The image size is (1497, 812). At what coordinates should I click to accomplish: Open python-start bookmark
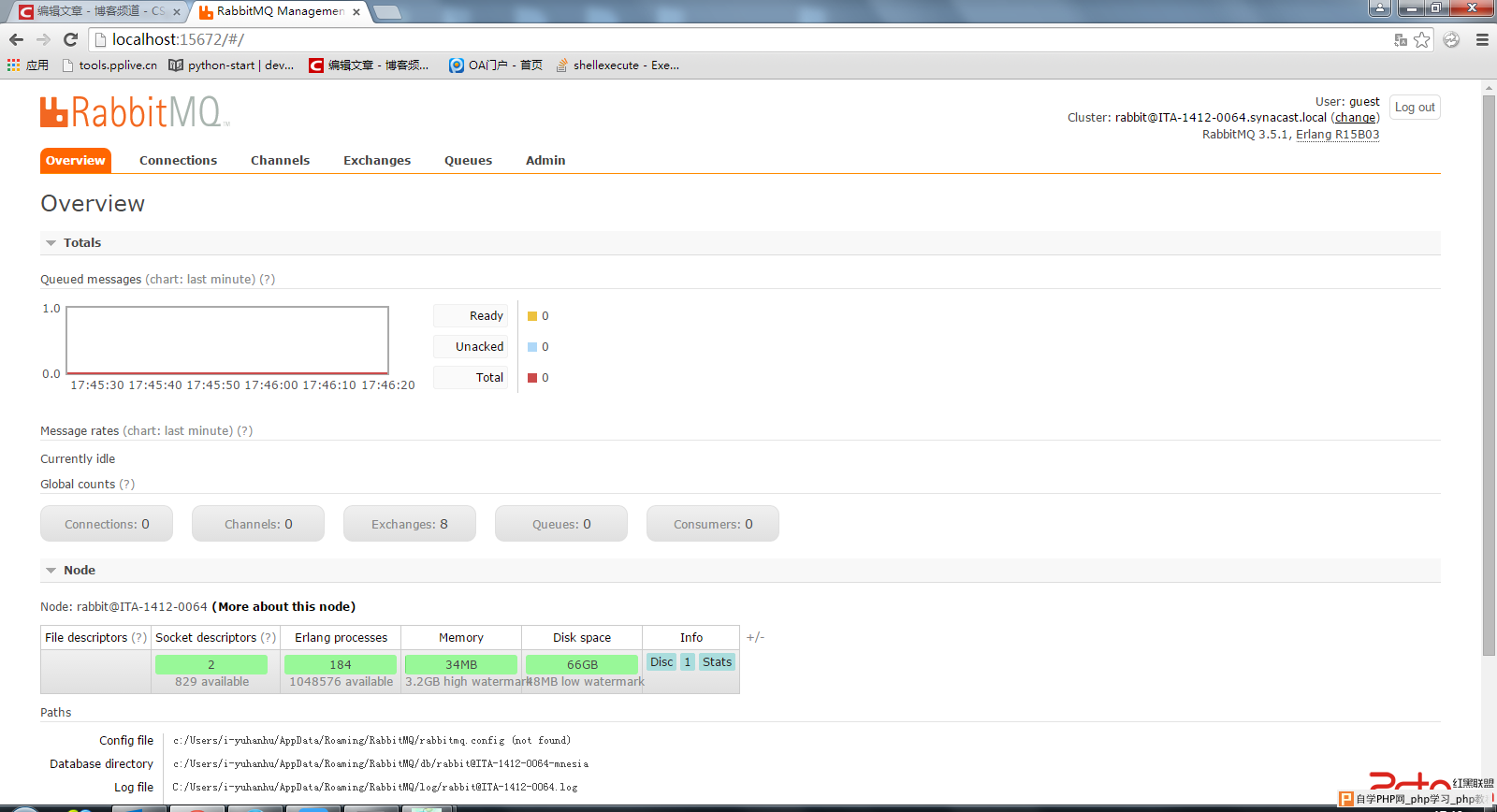231,65
